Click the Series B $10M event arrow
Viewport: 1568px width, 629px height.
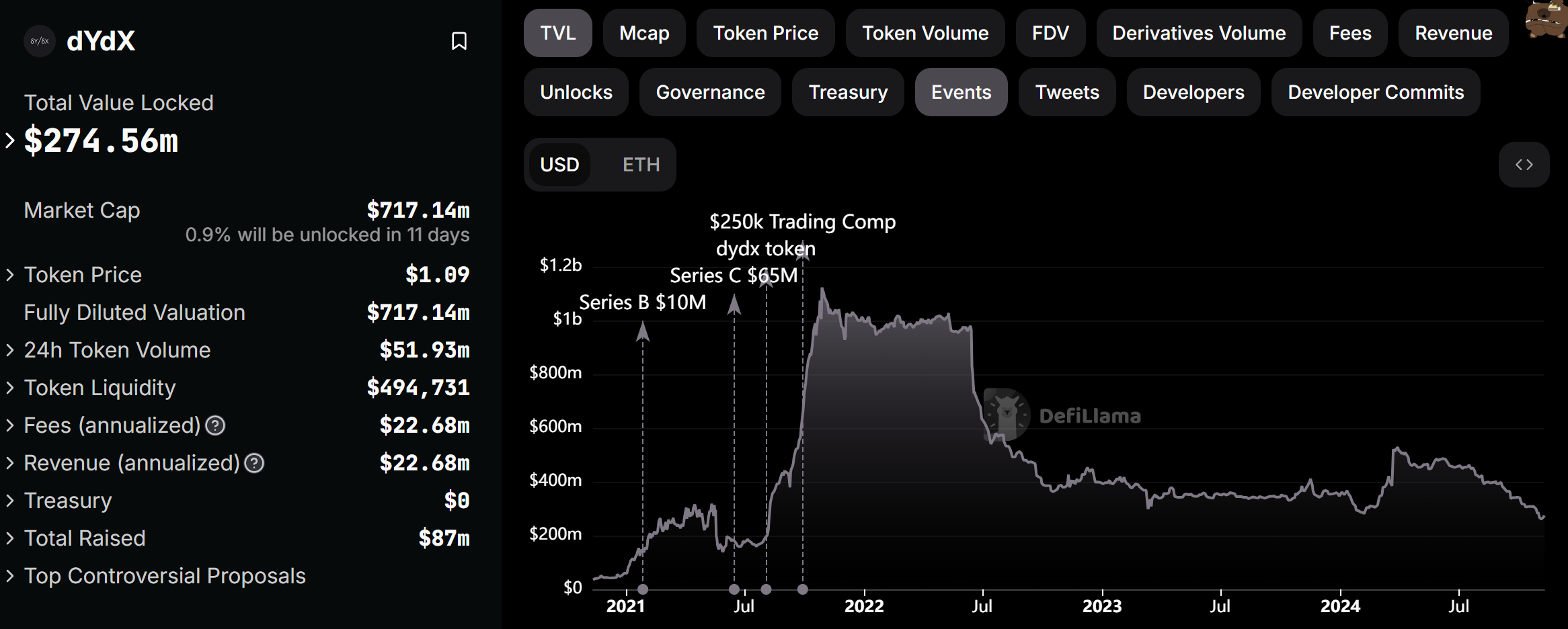point(643,331)
